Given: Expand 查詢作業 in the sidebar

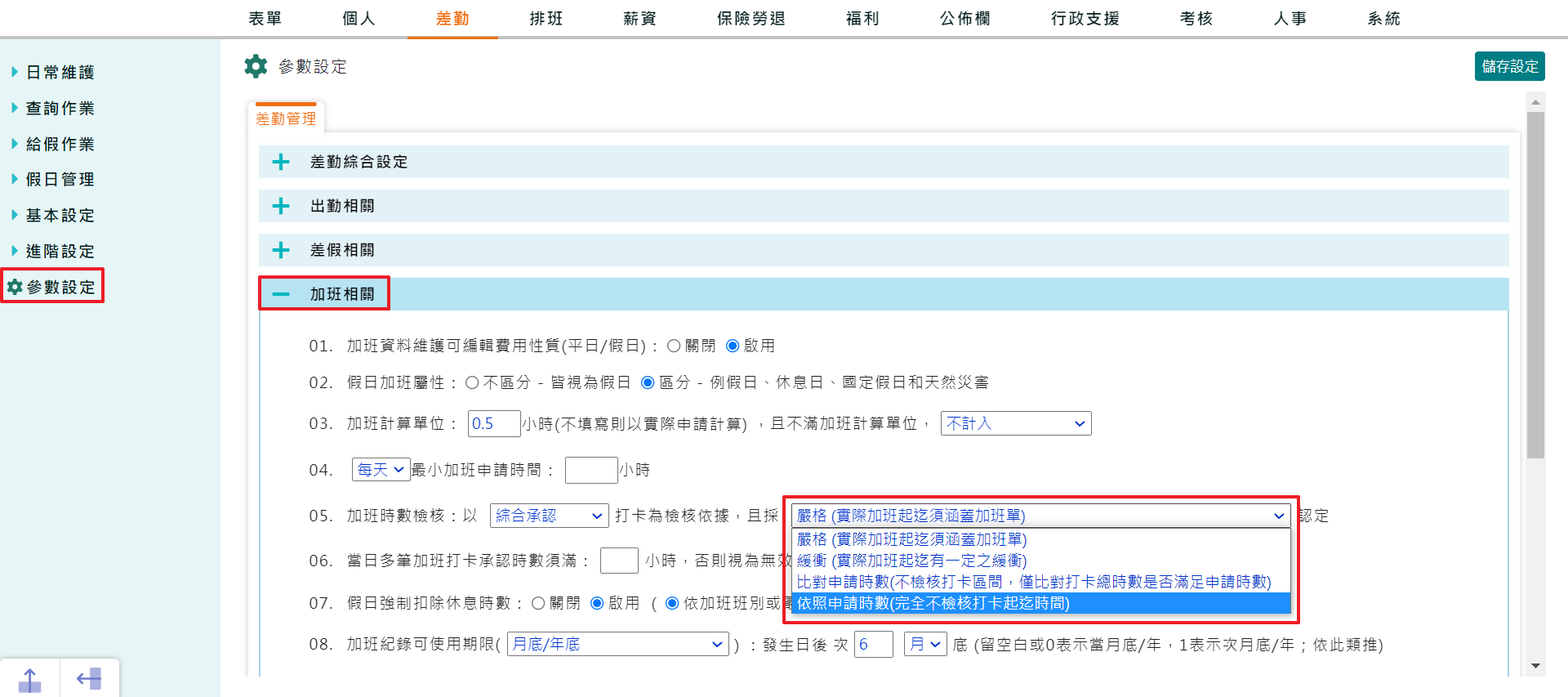Looking at the screenshot, I should coord(60,108).
